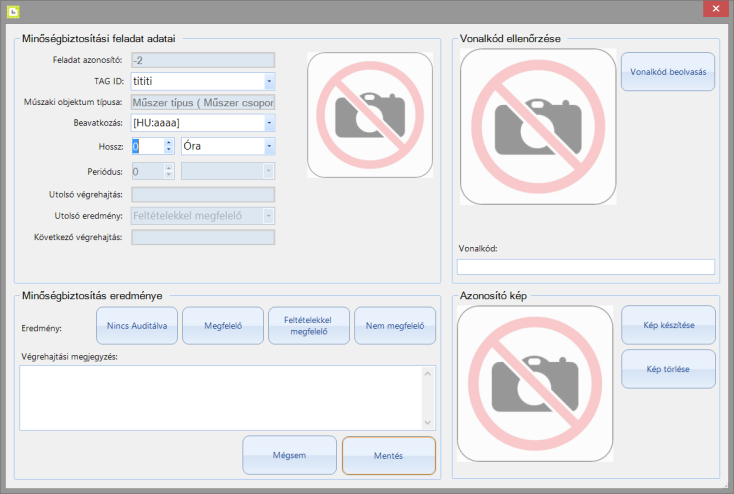
Task: Click the barcode check placeholder image
Action: [x=538, y=126]
